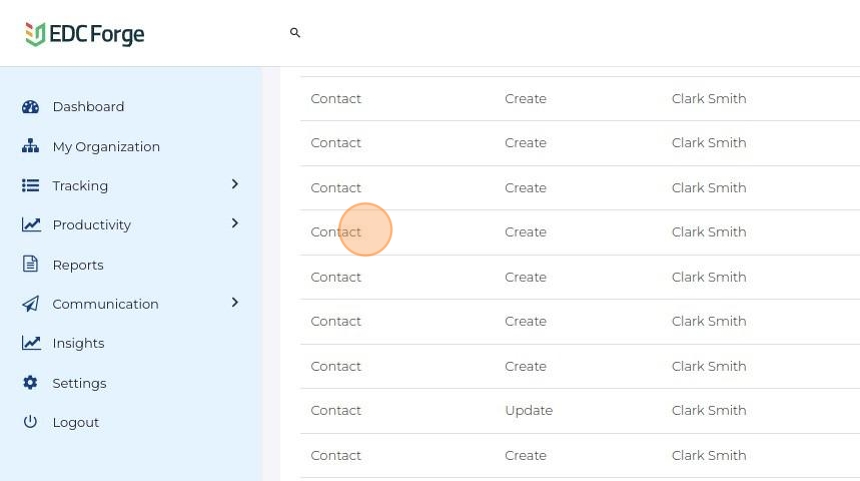Go to My Organization page
The height and width of the screenshot is (481, 860).
click(106, 146)
